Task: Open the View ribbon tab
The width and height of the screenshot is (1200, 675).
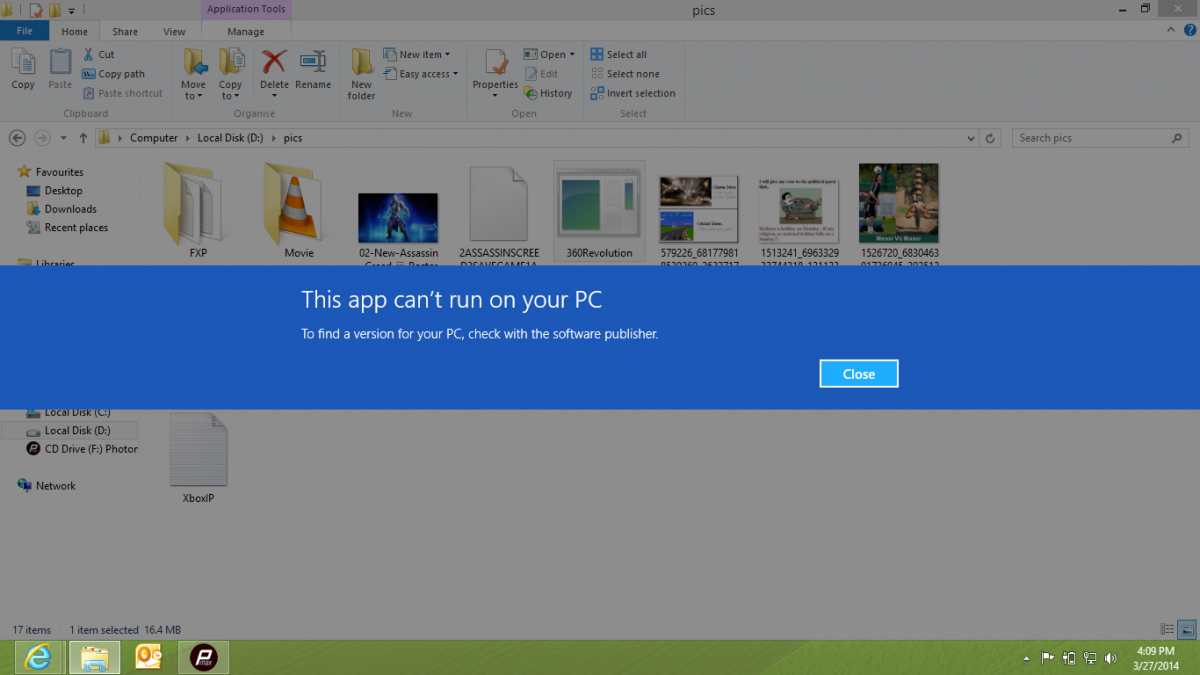Action: 174,32
